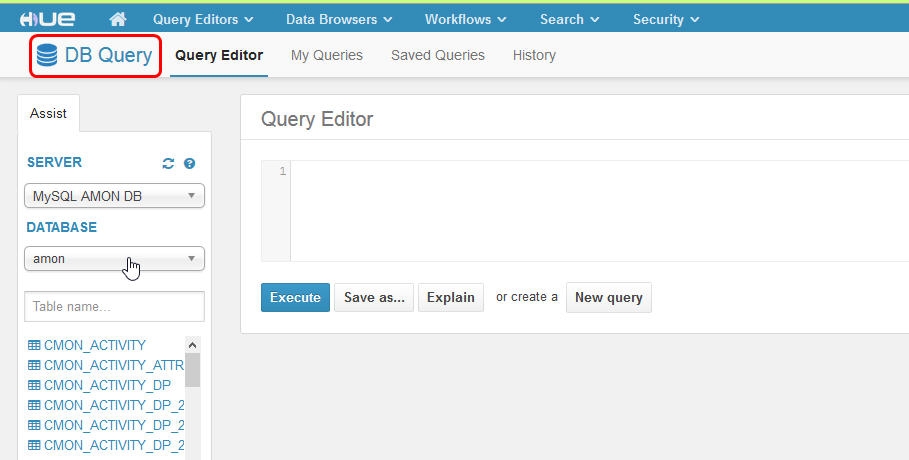Go to the Home icon

118,19
